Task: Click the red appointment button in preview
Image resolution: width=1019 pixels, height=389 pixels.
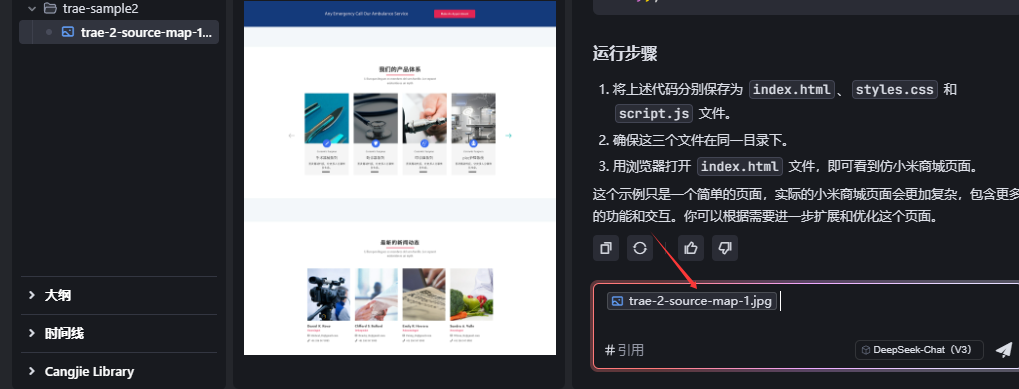Action: click(x=454, y=14)
